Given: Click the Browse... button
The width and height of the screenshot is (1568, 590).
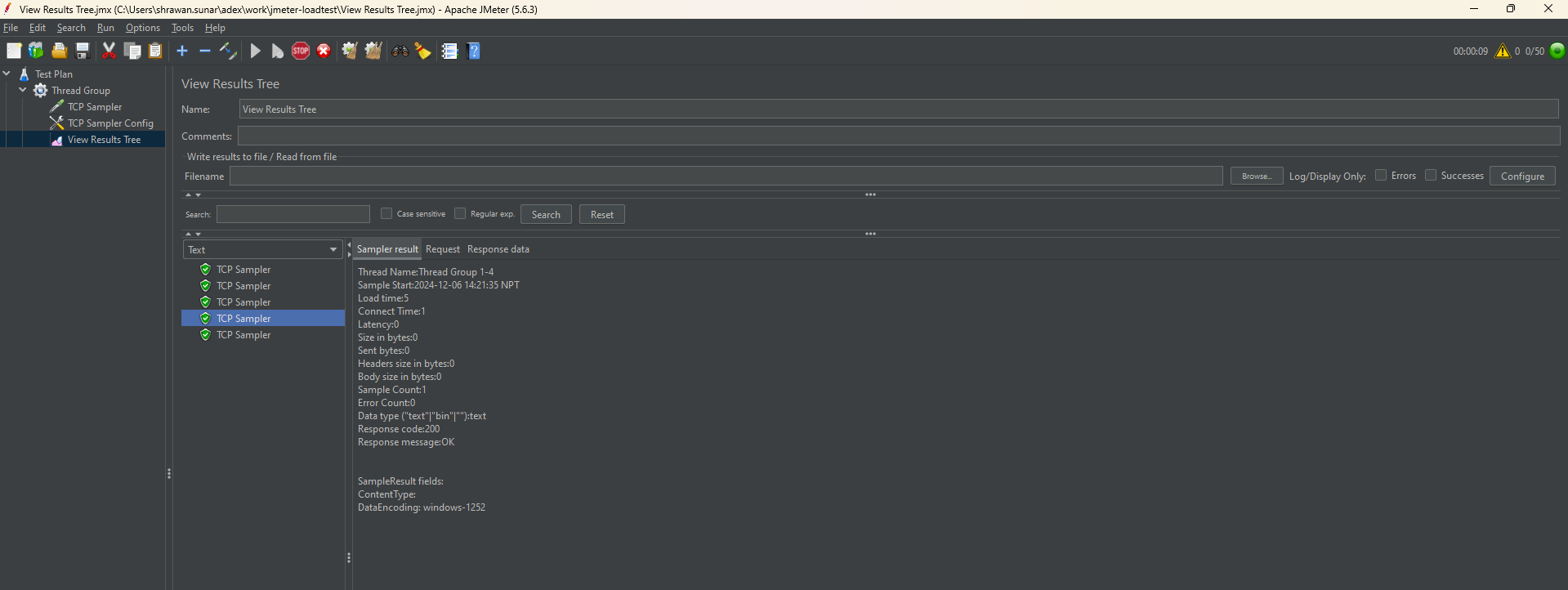Looking at the screenshot, I should pos(1257,176).
